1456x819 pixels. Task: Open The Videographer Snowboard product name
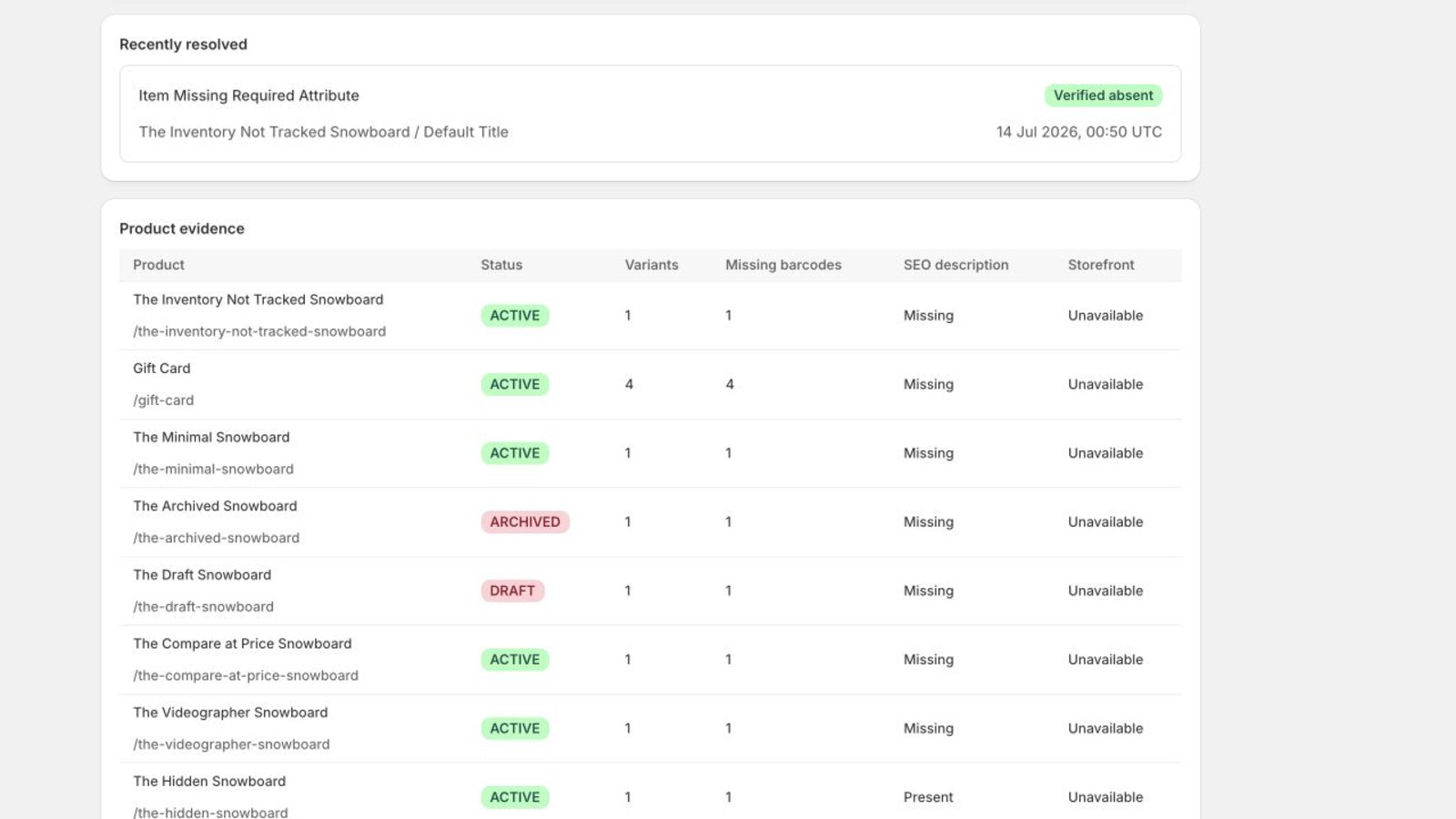pyautogui.click(x=230, y=713)
